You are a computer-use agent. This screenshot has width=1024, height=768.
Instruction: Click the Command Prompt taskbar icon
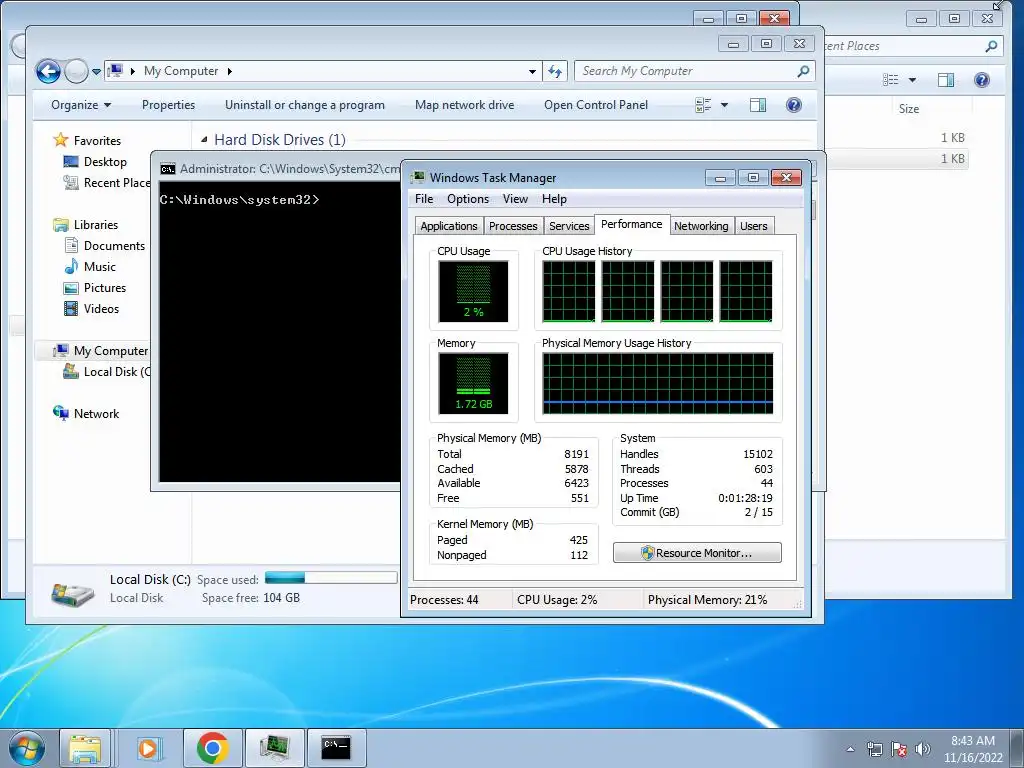(336, 748)
